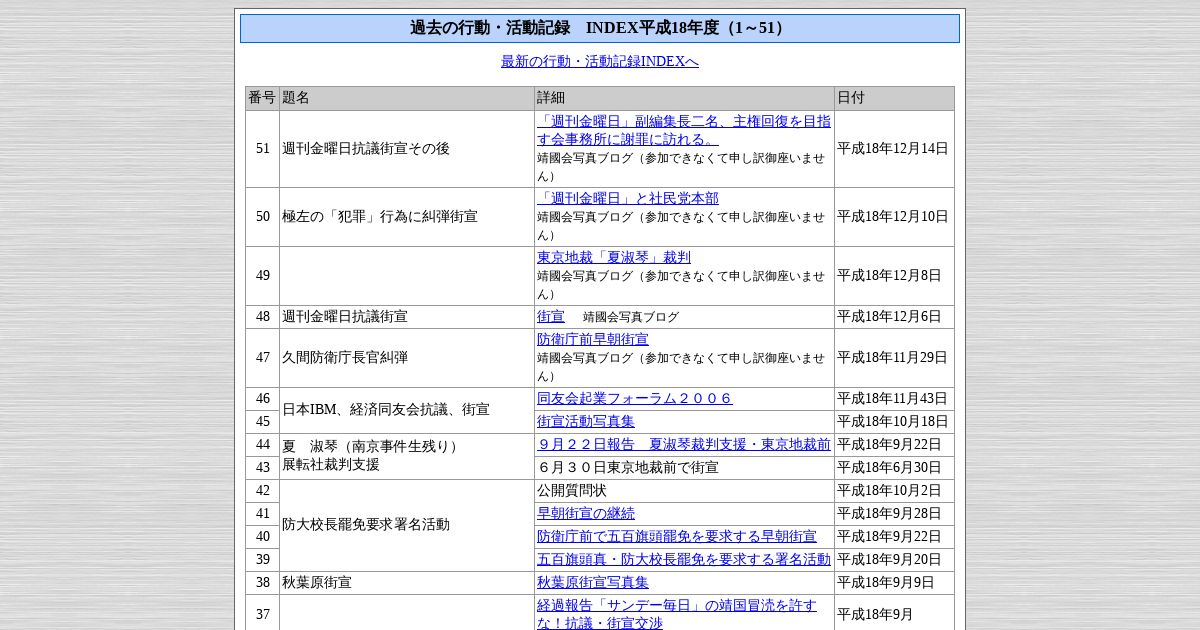Open the 五百旗頭真・防大校長罷免を要求する署名活動 link
The image size is (1200, 630).
click(x=684, y=559)
